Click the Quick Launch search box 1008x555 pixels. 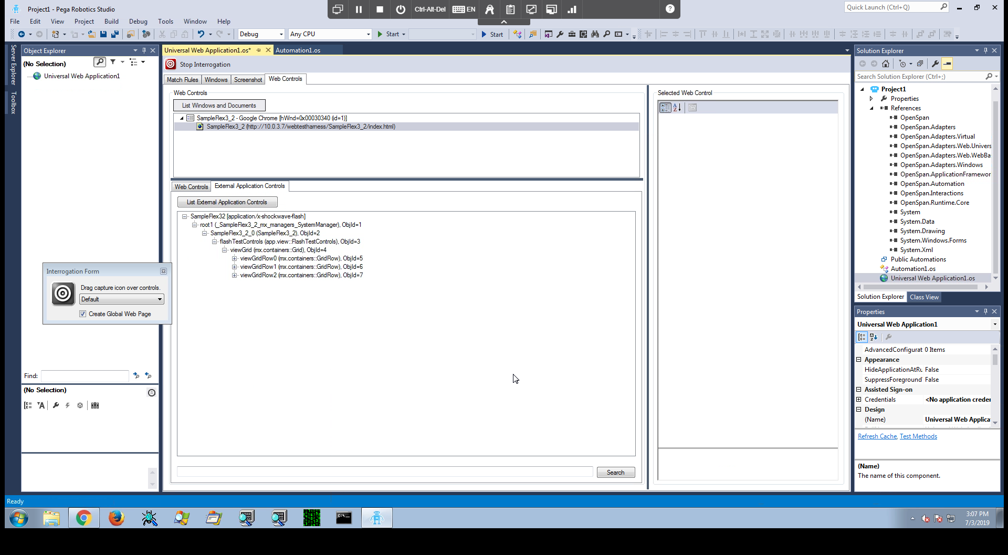pos(896,7)
